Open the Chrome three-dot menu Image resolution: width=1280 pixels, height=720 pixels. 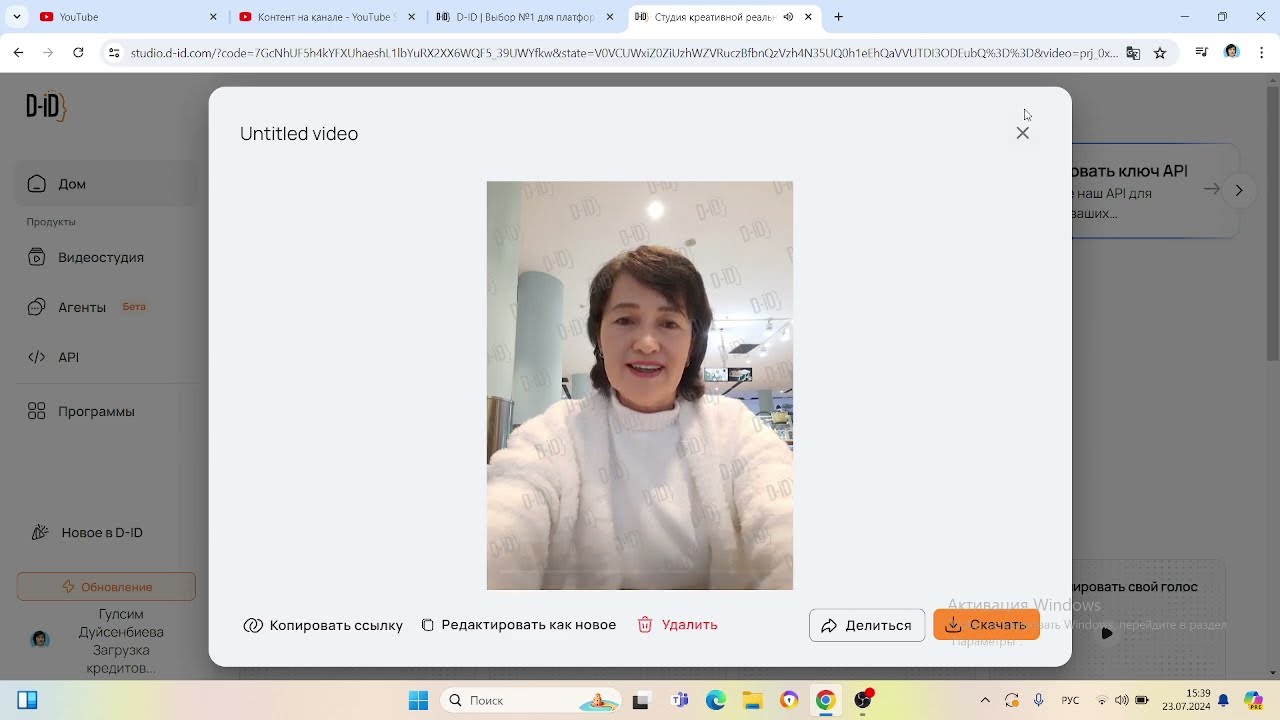1262,53
